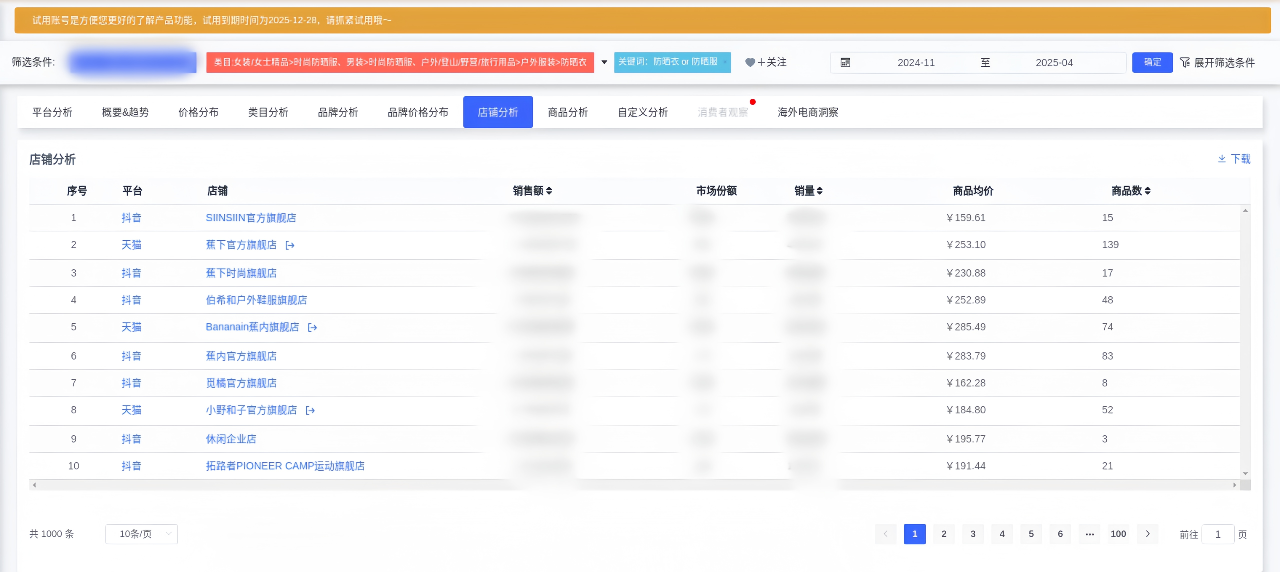
Task: Open 海外电商洞察 tab
Action: tap(808, 112)
